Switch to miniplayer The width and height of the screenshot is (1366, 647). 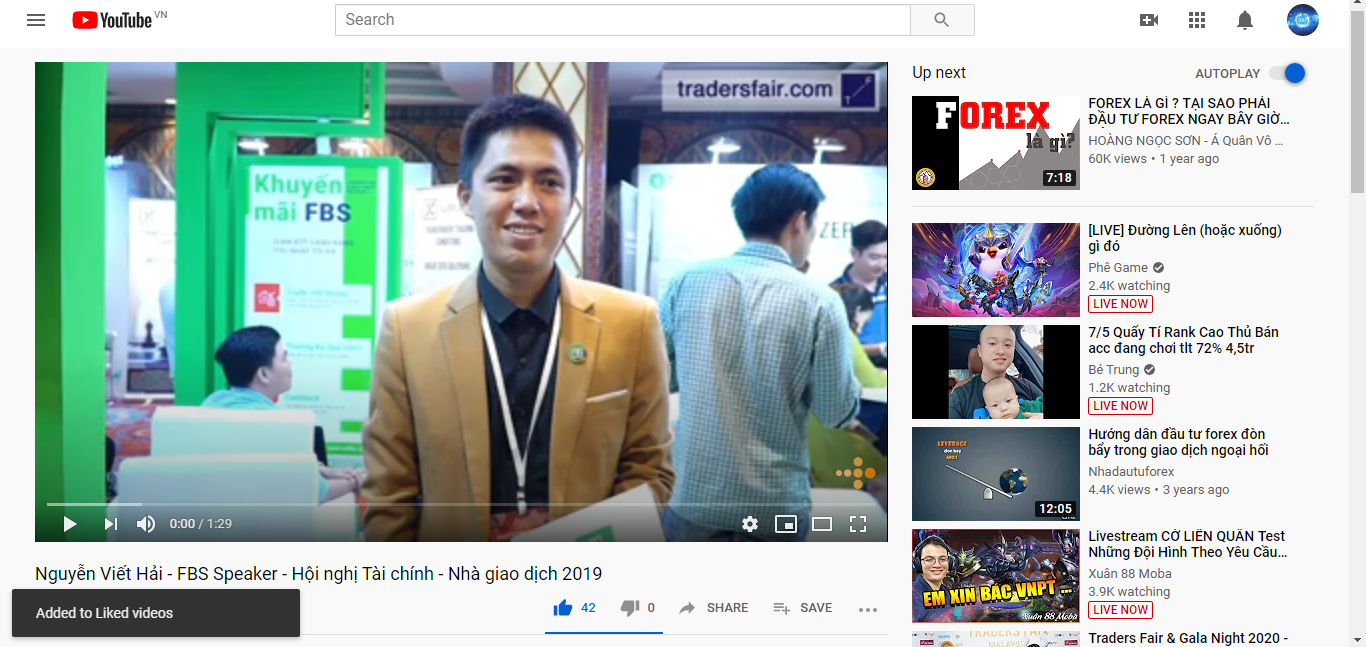pyautogui.click(x=786, y=523)
